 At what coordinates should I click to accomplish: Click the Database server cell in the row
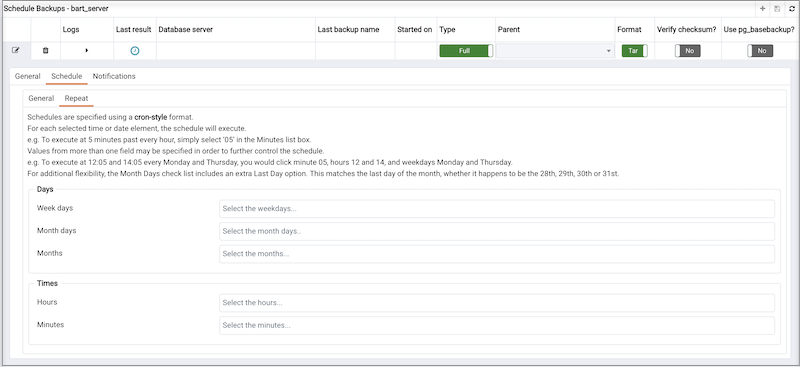click(236, 51)
